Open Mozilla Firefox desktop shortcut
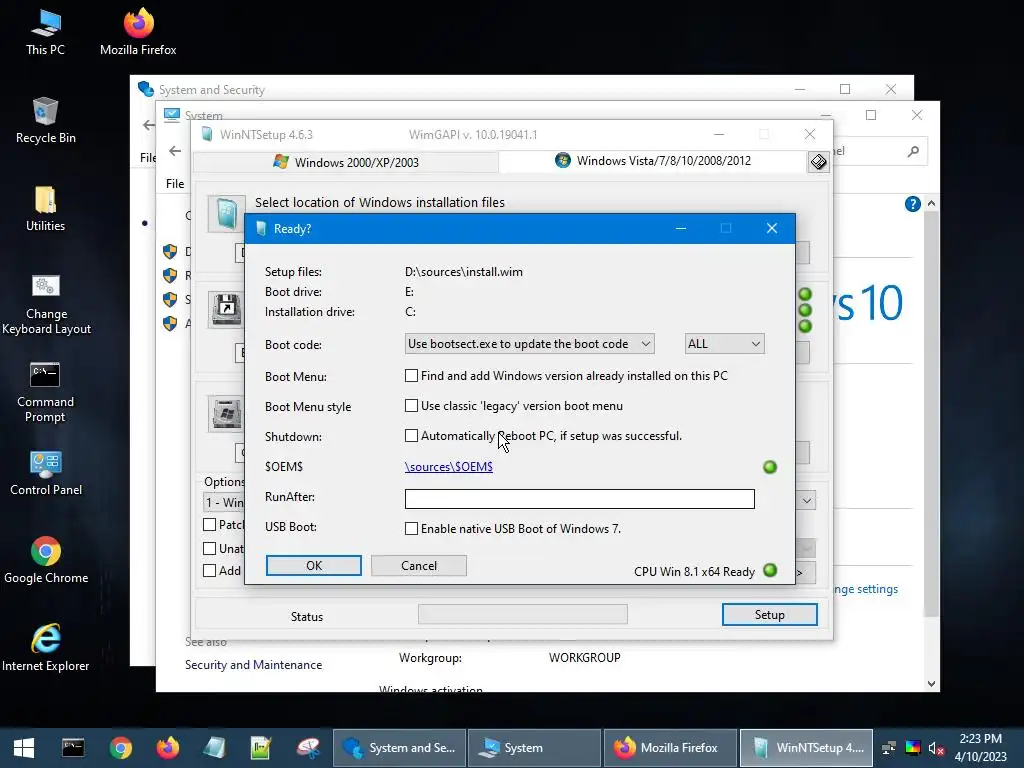This screenshot has width=1024, height=768. pos(138,33)
